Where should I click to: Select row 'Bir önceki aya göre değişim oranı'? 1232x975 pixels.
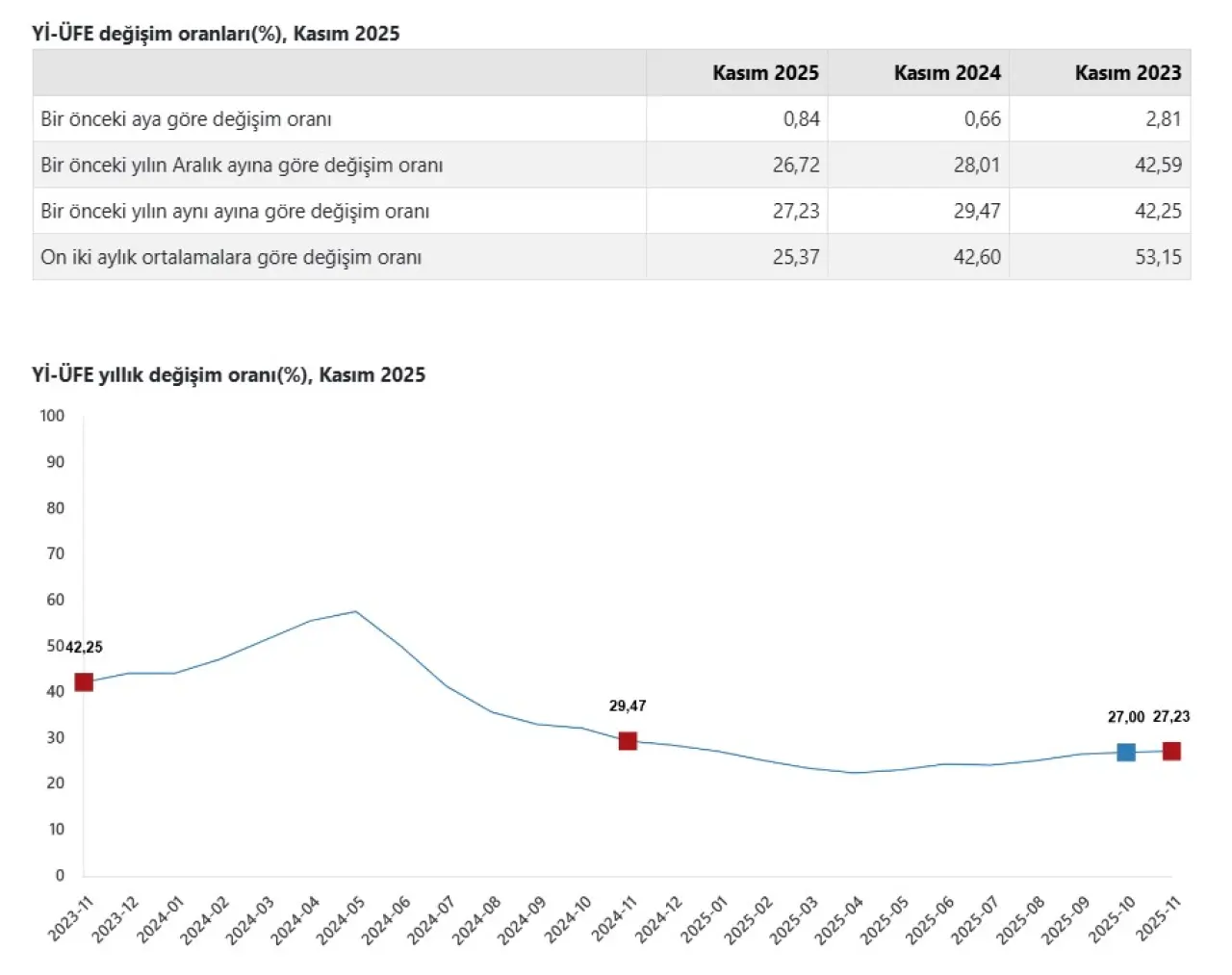pyautogui.click(x=186, y=119)
